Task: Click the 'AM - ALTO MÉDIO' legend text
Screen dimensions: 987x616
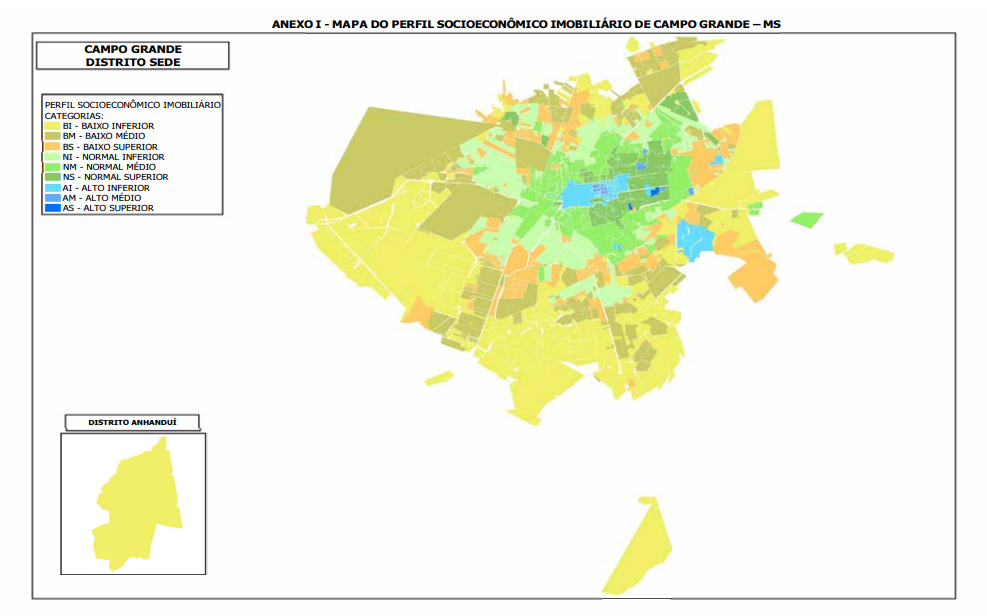Action: coord(102,198)
